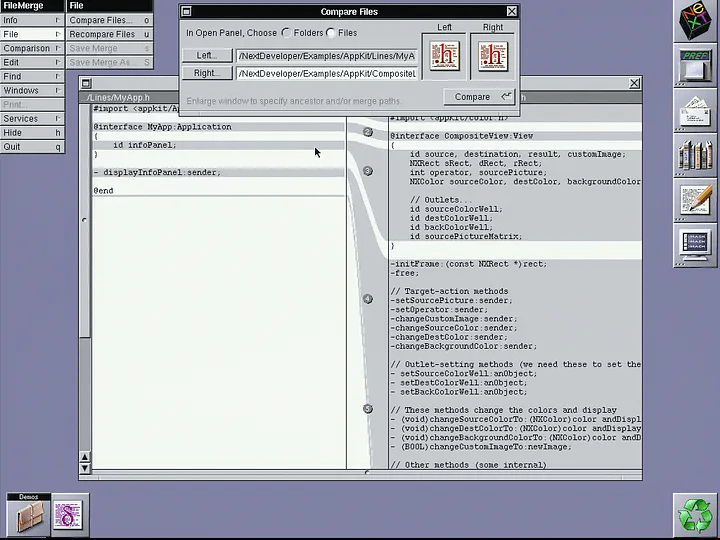This screenshot has width=720, height=540.
Task: Choose Quit from the FileMerge menu
Action: pyautogui.click(x=32, y=147)
